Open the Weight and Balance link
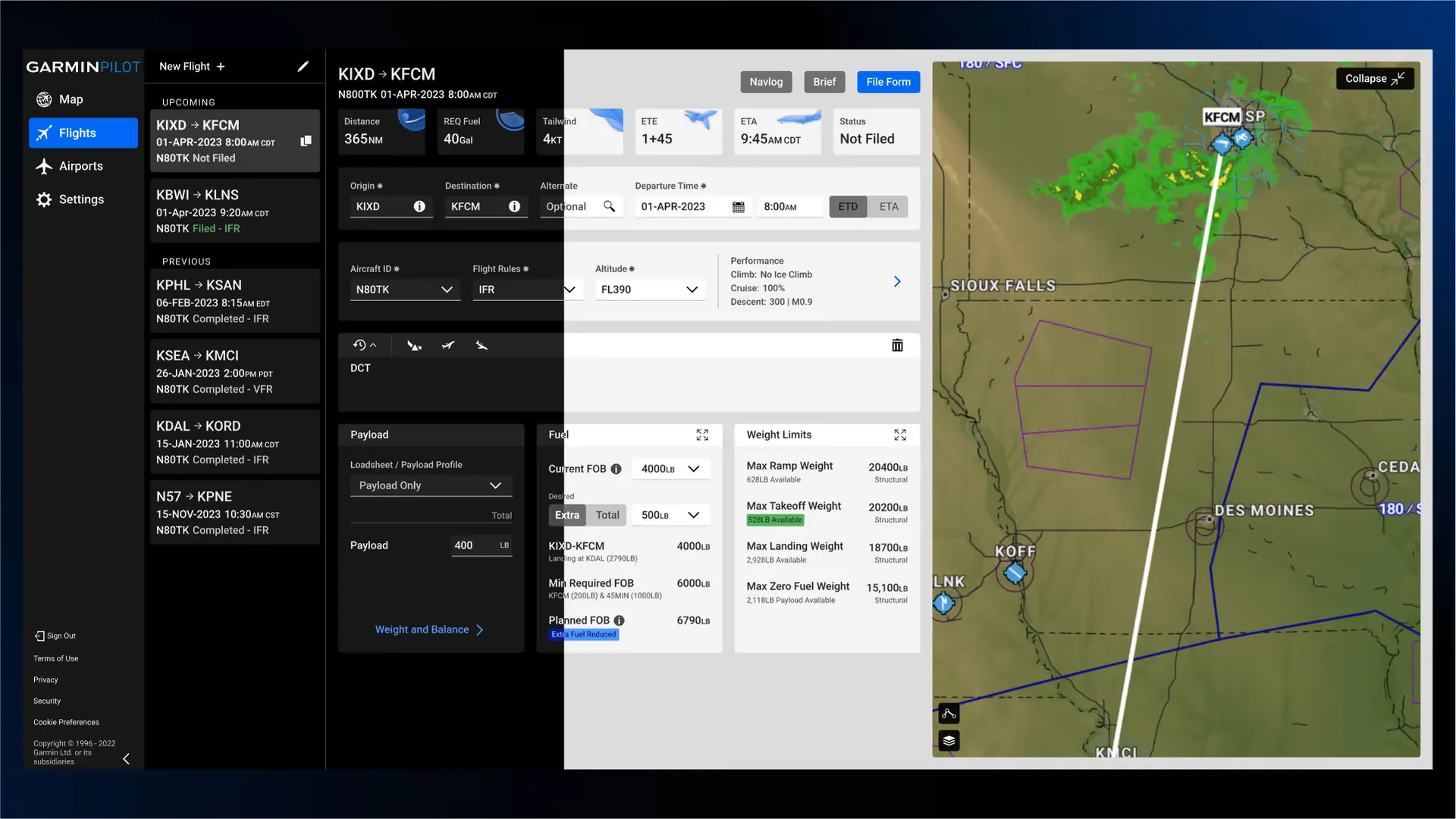This screenshot has width=1456, height=819. point(429,629)
